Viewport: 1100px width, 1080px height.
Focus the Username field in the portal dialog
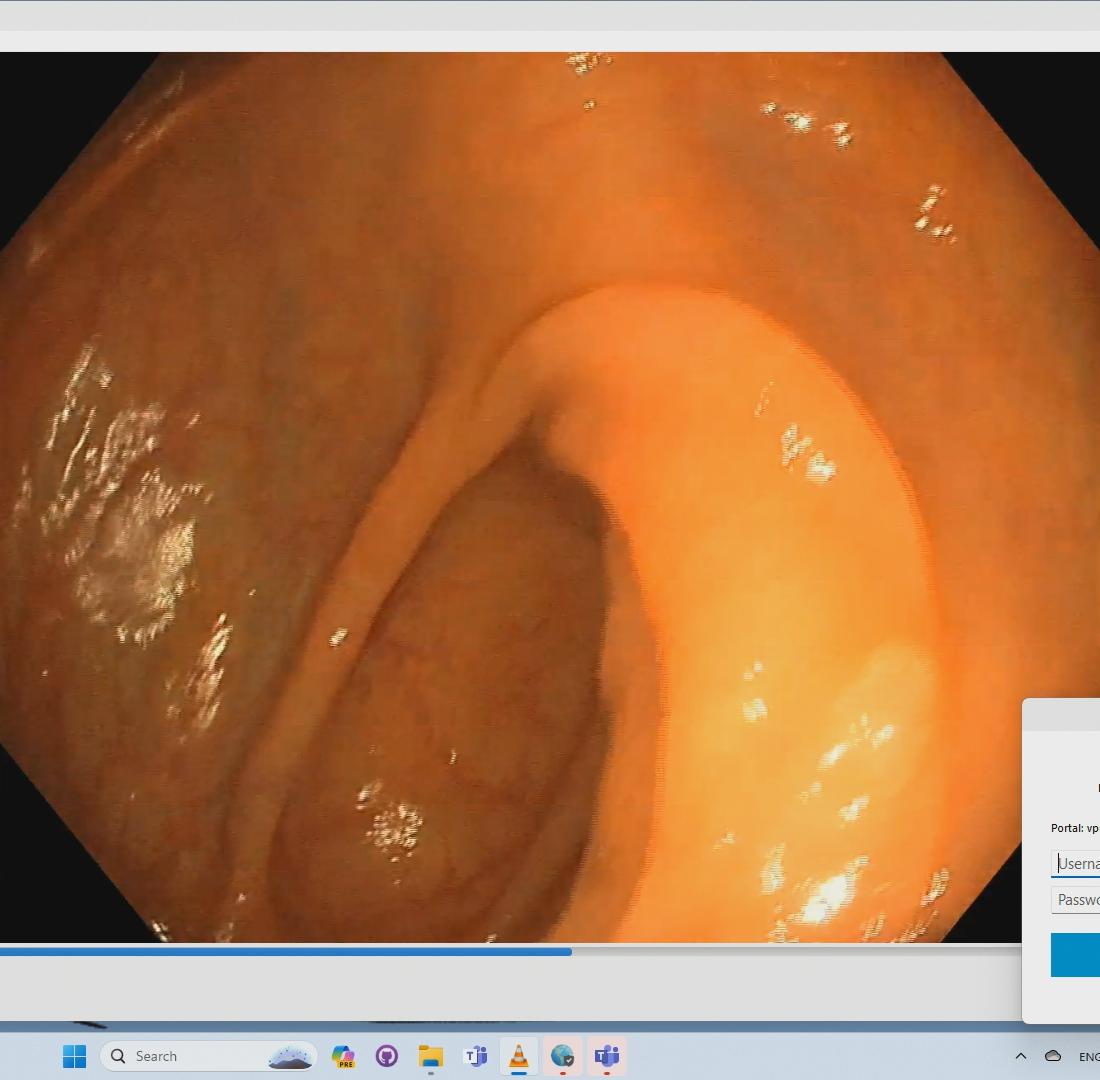tap(1075, 864)
